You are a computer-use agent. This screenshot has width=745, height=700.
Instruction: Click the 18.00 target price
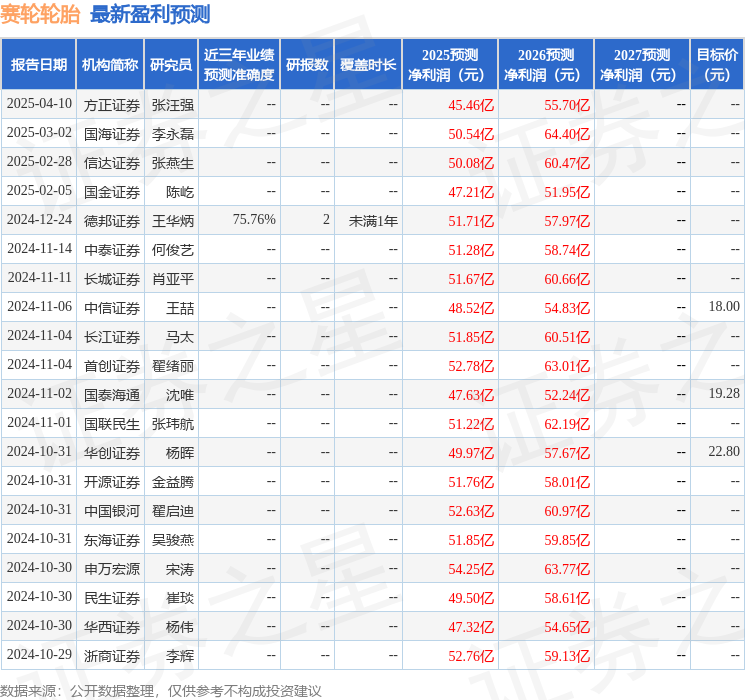click(724, 307)
